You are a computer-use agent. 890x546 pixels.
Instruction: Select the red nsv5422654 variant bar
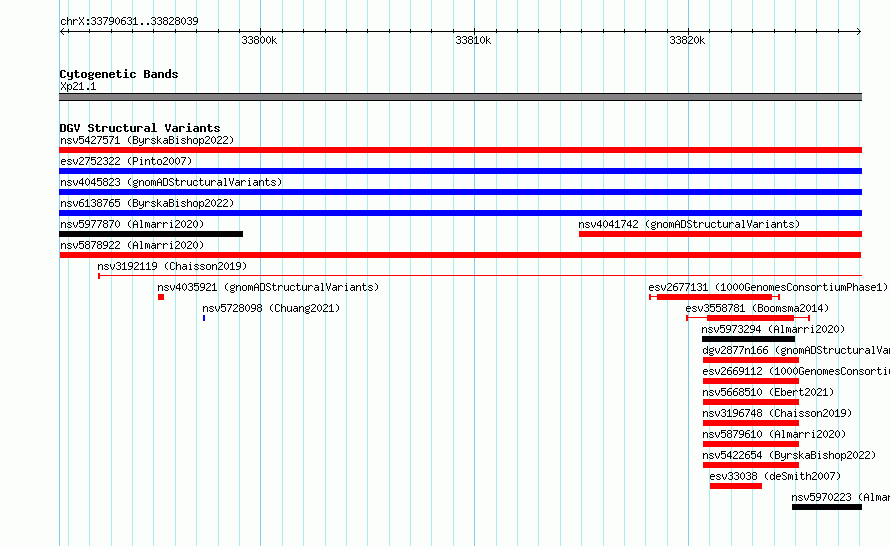click(751, 465)
